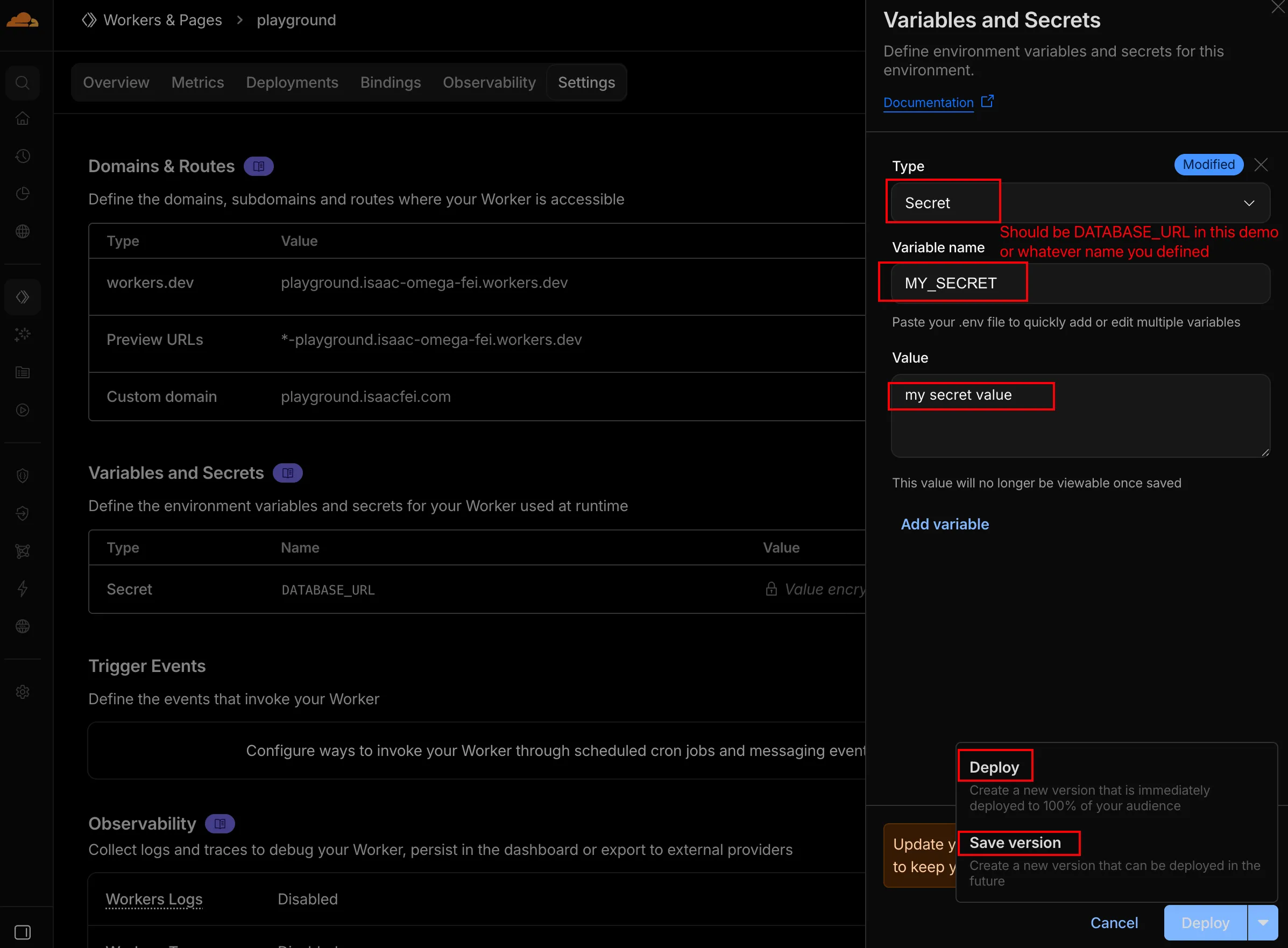This screenshot has height=948, width=1288.
Task: Open the account Settings gear icon
Action: pos(23,691)
